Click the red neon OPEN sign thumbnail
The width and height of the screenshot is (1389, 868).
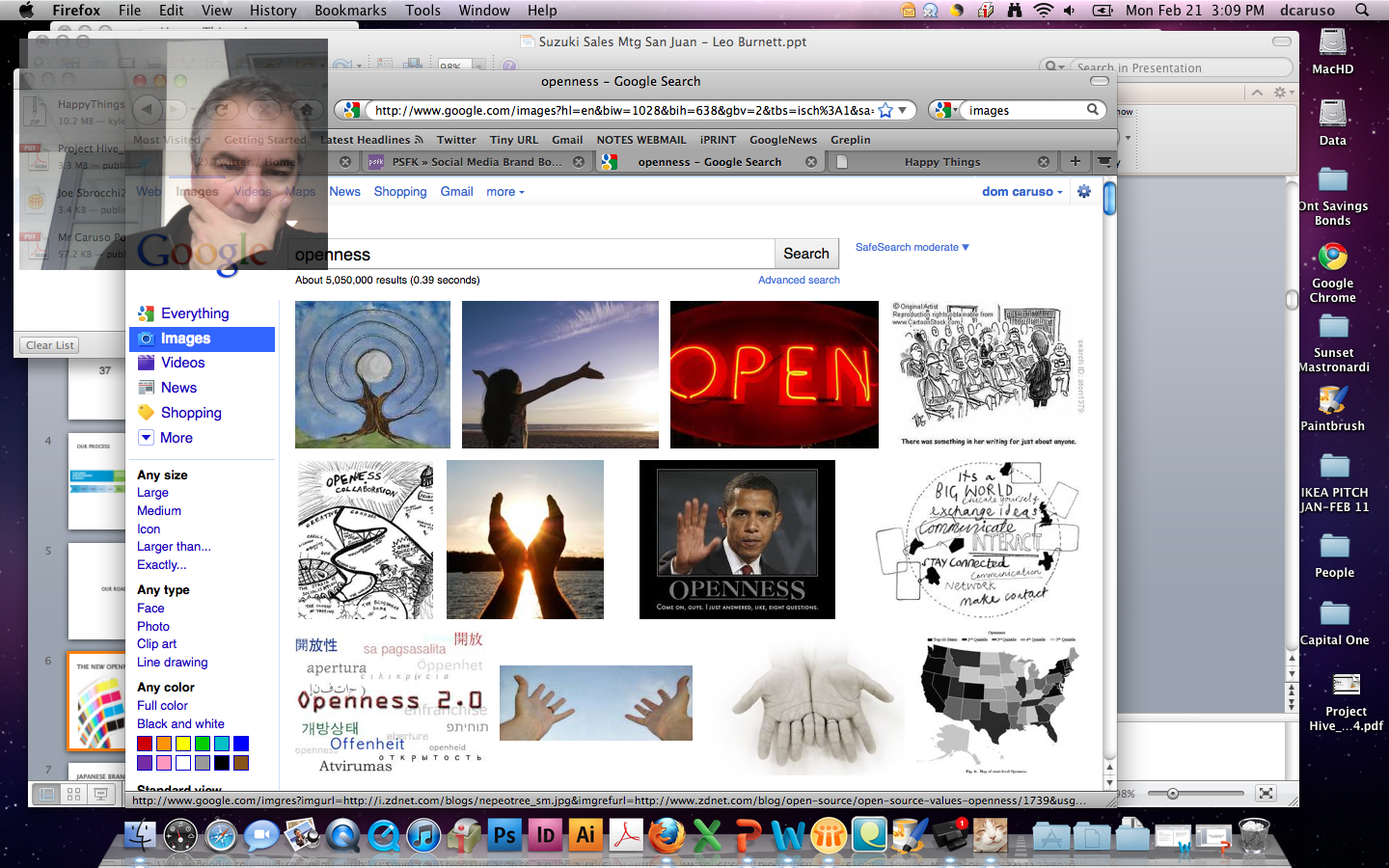[774, 374]
